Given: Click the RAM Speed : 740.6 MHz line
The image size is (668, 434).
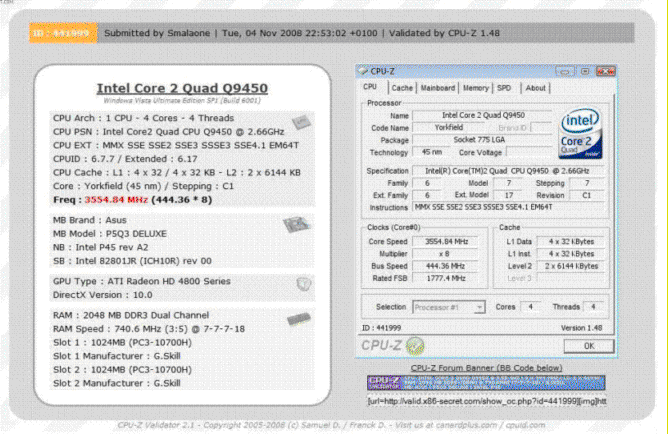Looking at the screenshot, I should click(149, 329).
